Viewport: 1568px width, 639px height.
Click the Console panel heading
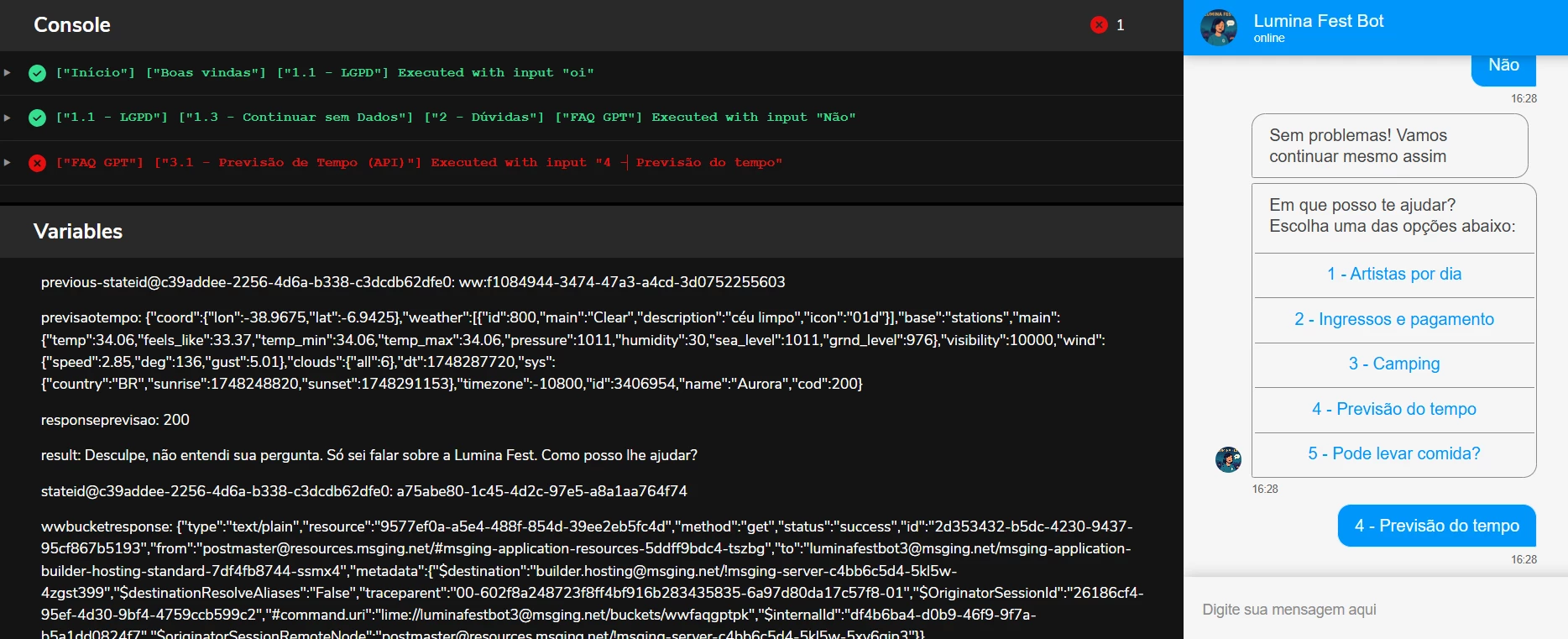point(72,25)
